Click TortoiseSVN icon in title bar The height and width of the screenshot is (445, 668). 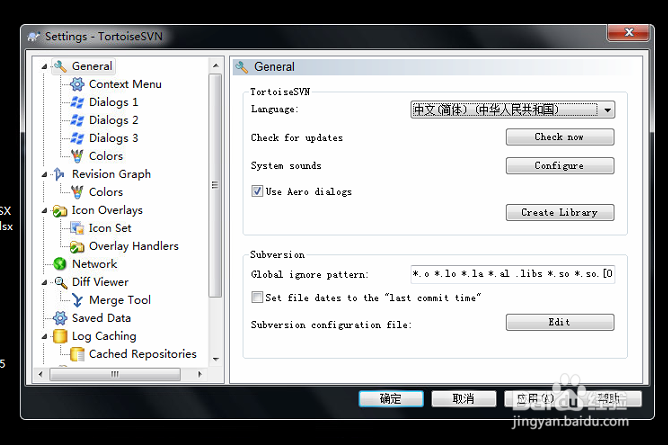click(x=34, y=37)
